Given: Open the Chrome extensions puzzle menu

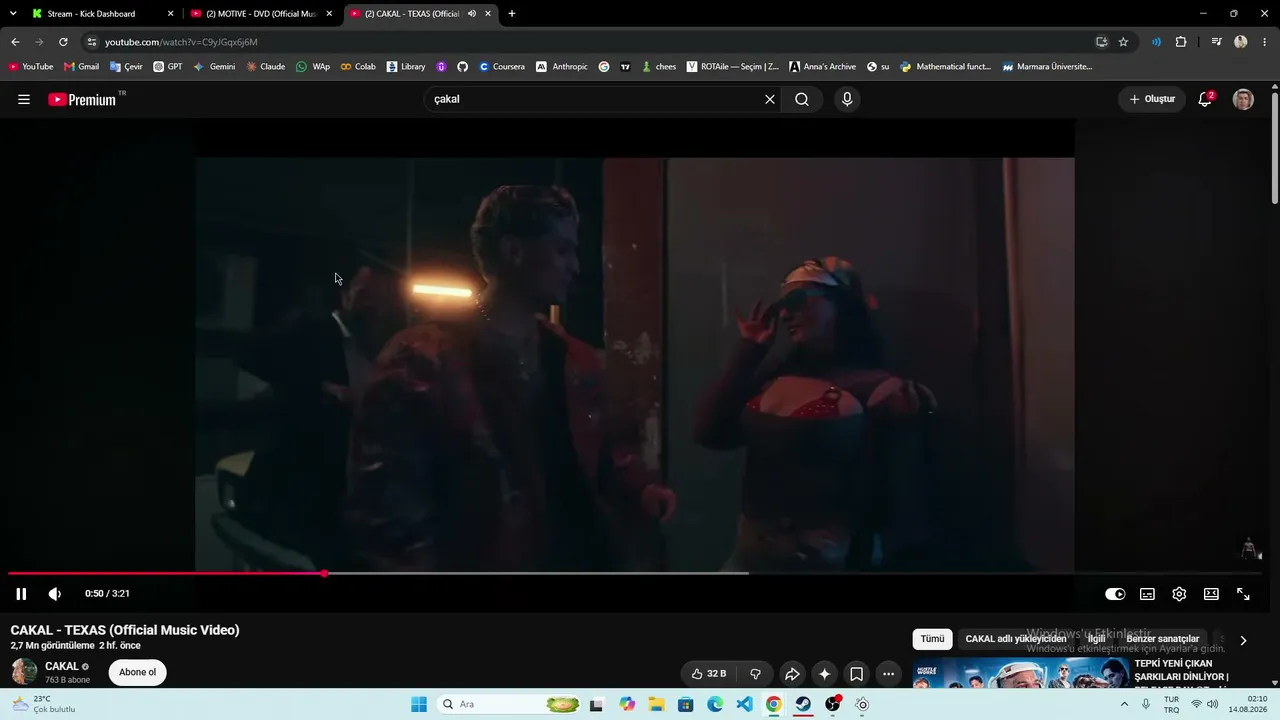Looking at the screenshot, I should tap(1181, 42).
